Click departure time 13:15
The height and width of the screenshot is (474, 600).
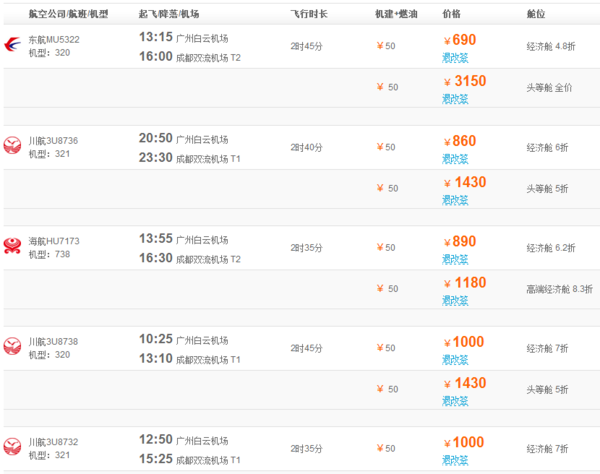pos(156,37)
